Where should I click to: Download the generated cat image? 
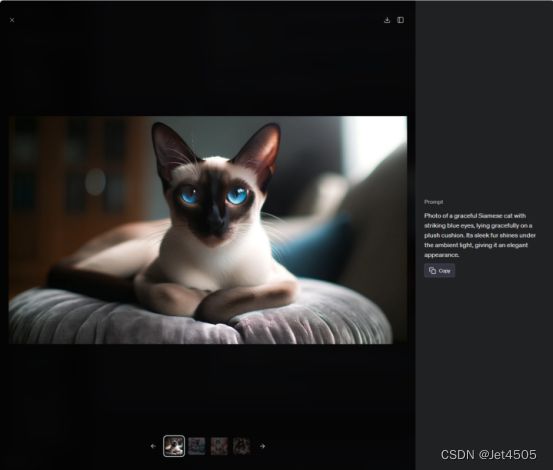387,20
